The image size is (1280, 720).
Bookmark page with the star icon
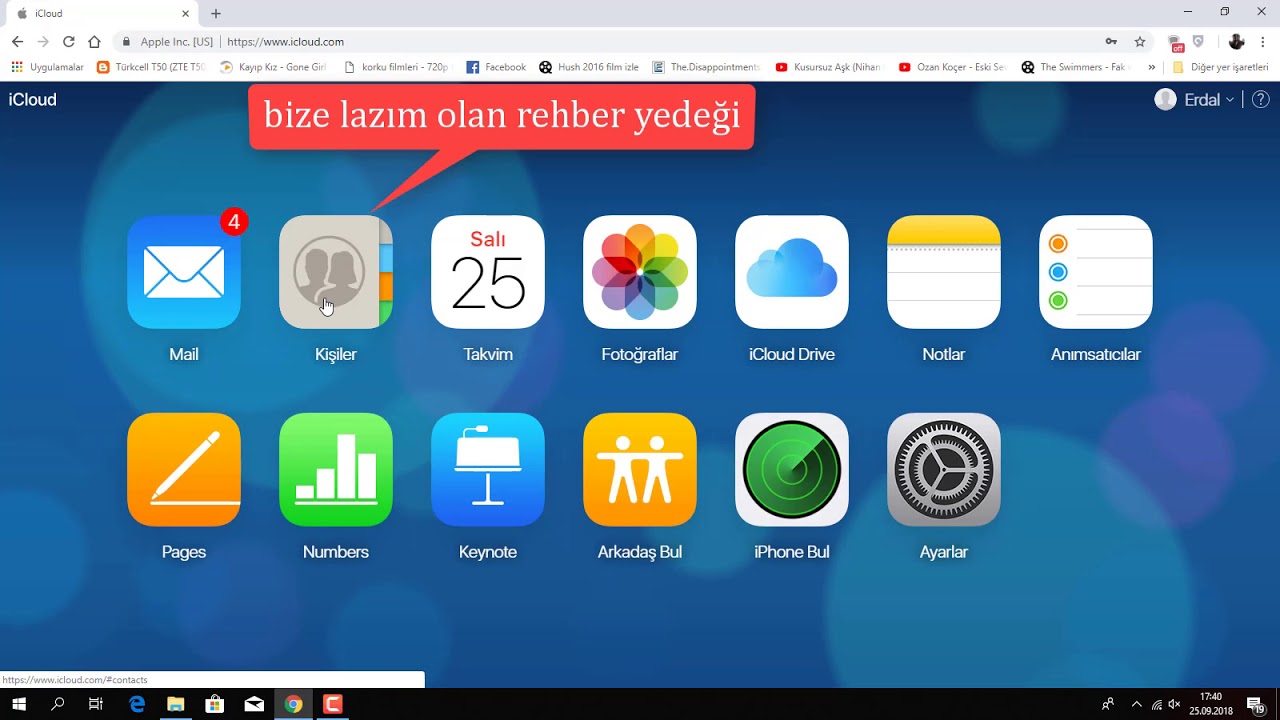point(1140,42)
